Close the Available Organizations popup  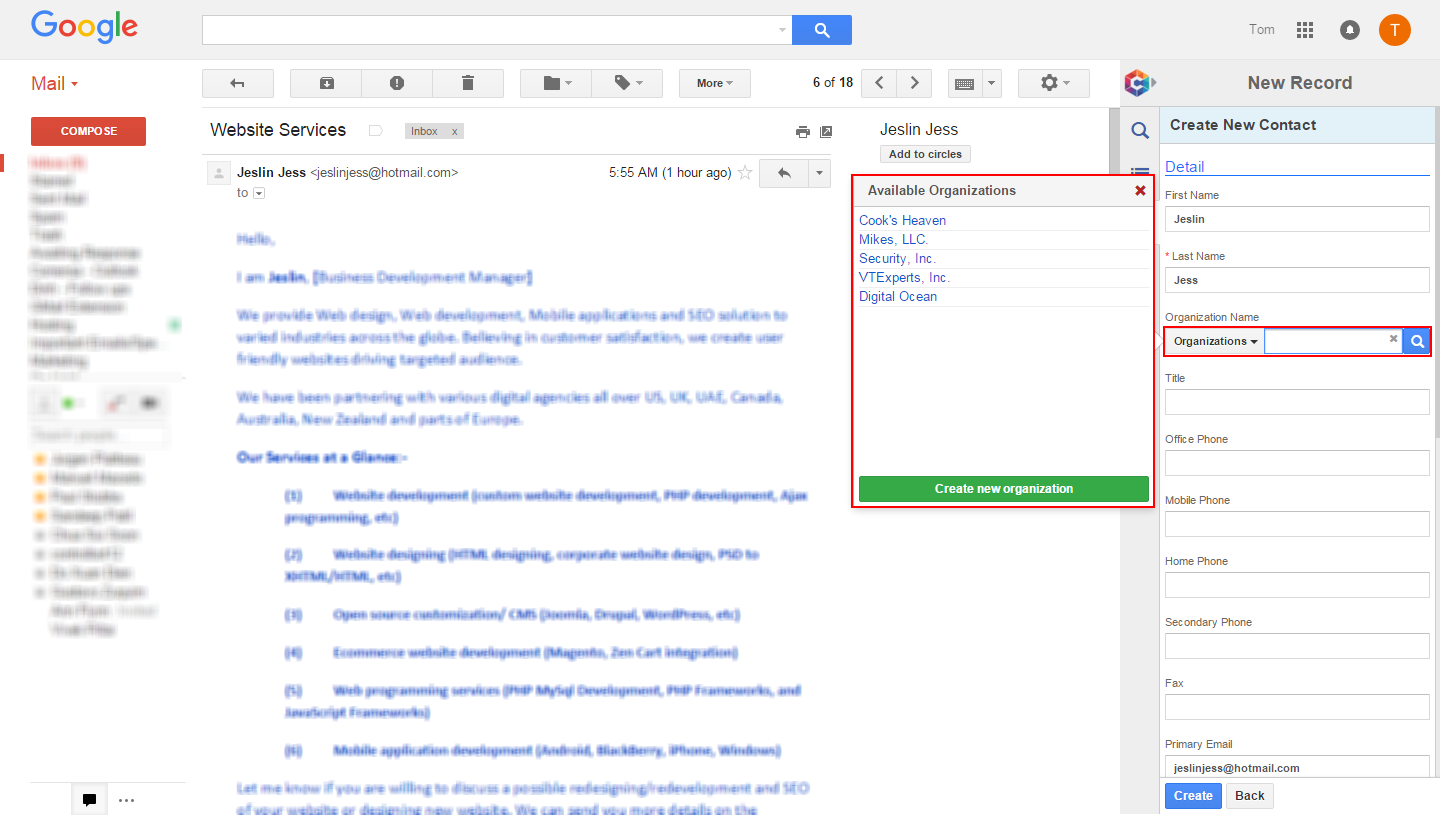[x=1140, y=190]
